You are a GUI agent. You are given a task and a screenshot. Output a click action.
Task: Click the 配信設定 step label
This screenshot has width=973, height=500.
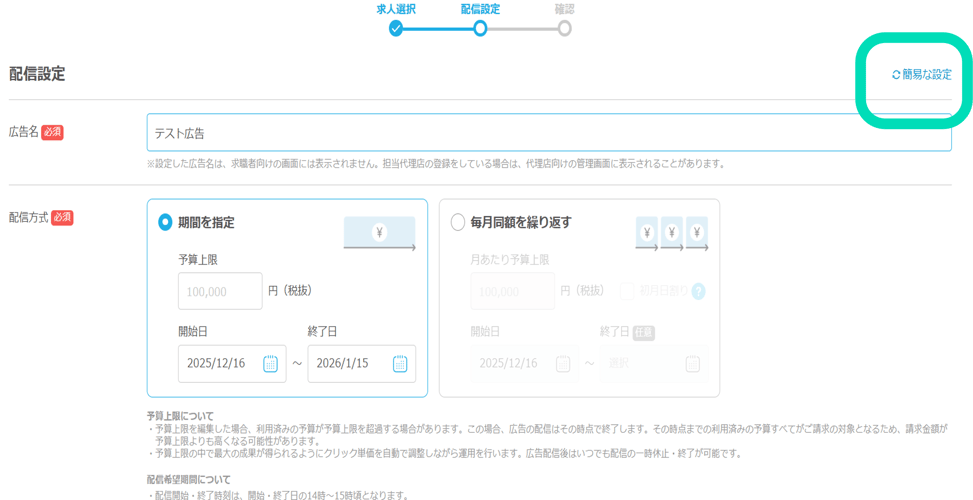(480, 9)
